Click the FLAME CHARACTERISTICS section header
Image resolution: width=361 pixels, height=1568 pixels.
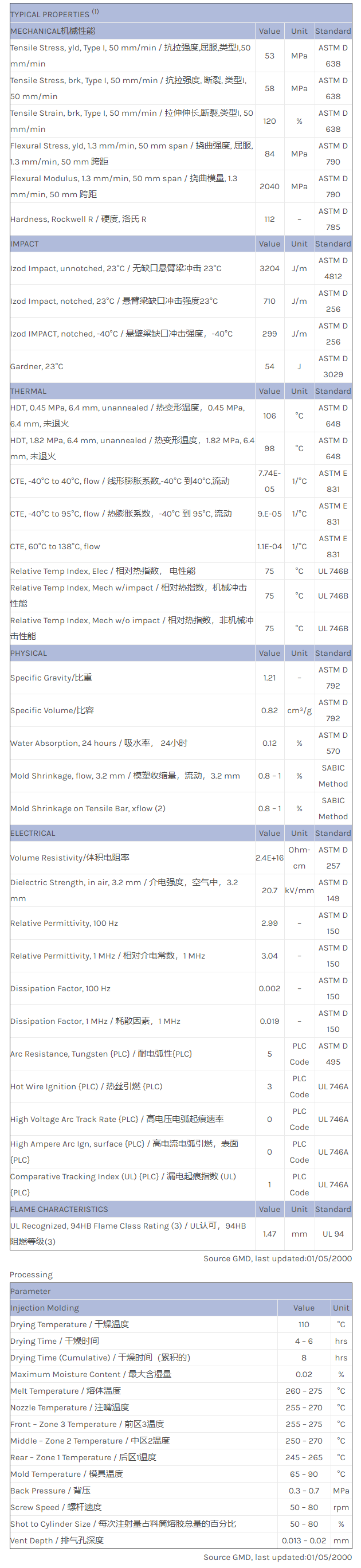pos(59,1210)
